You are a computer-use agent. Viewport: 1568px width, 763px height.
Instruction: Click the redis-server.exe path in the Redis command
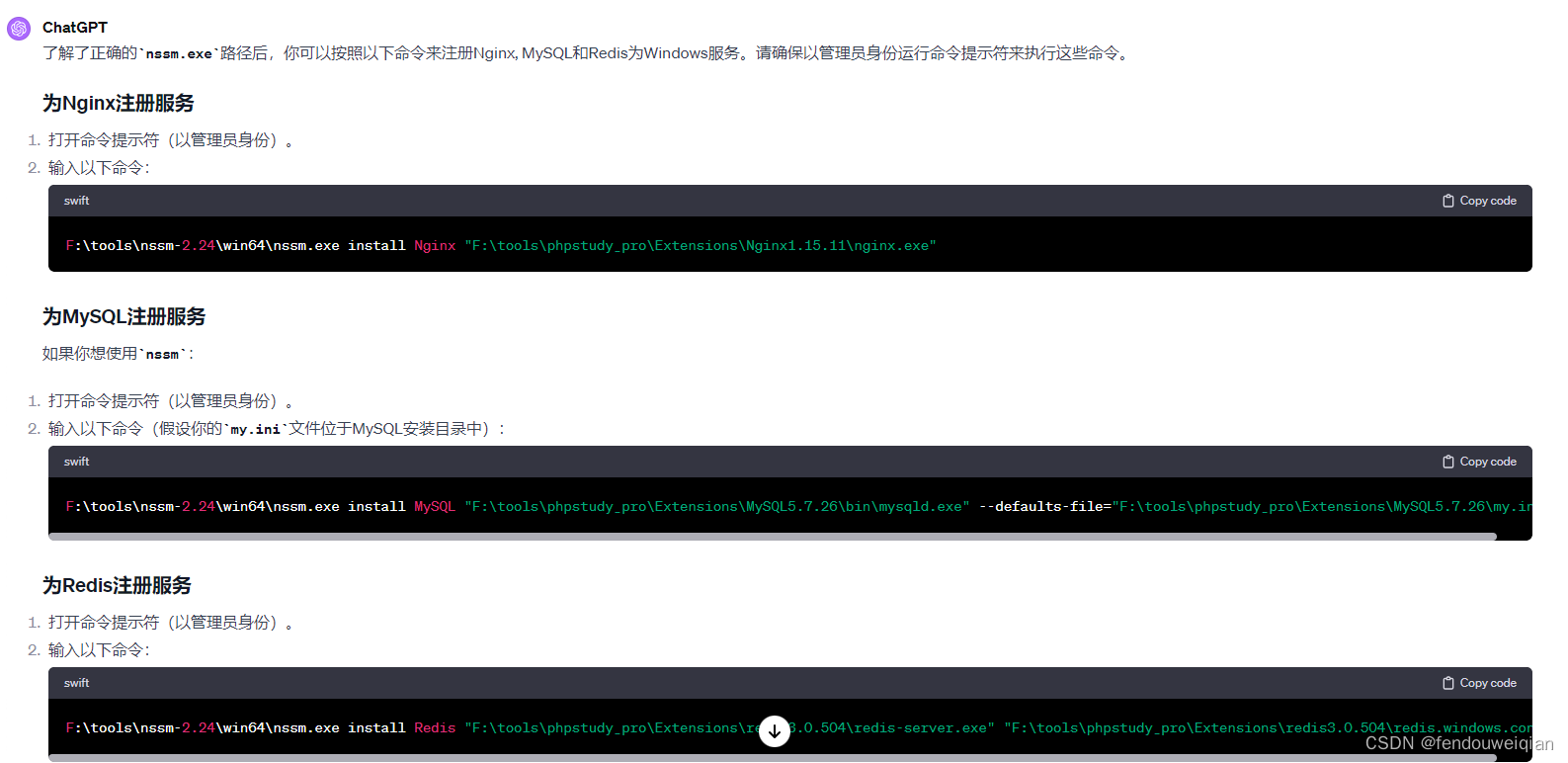(729, 727)
